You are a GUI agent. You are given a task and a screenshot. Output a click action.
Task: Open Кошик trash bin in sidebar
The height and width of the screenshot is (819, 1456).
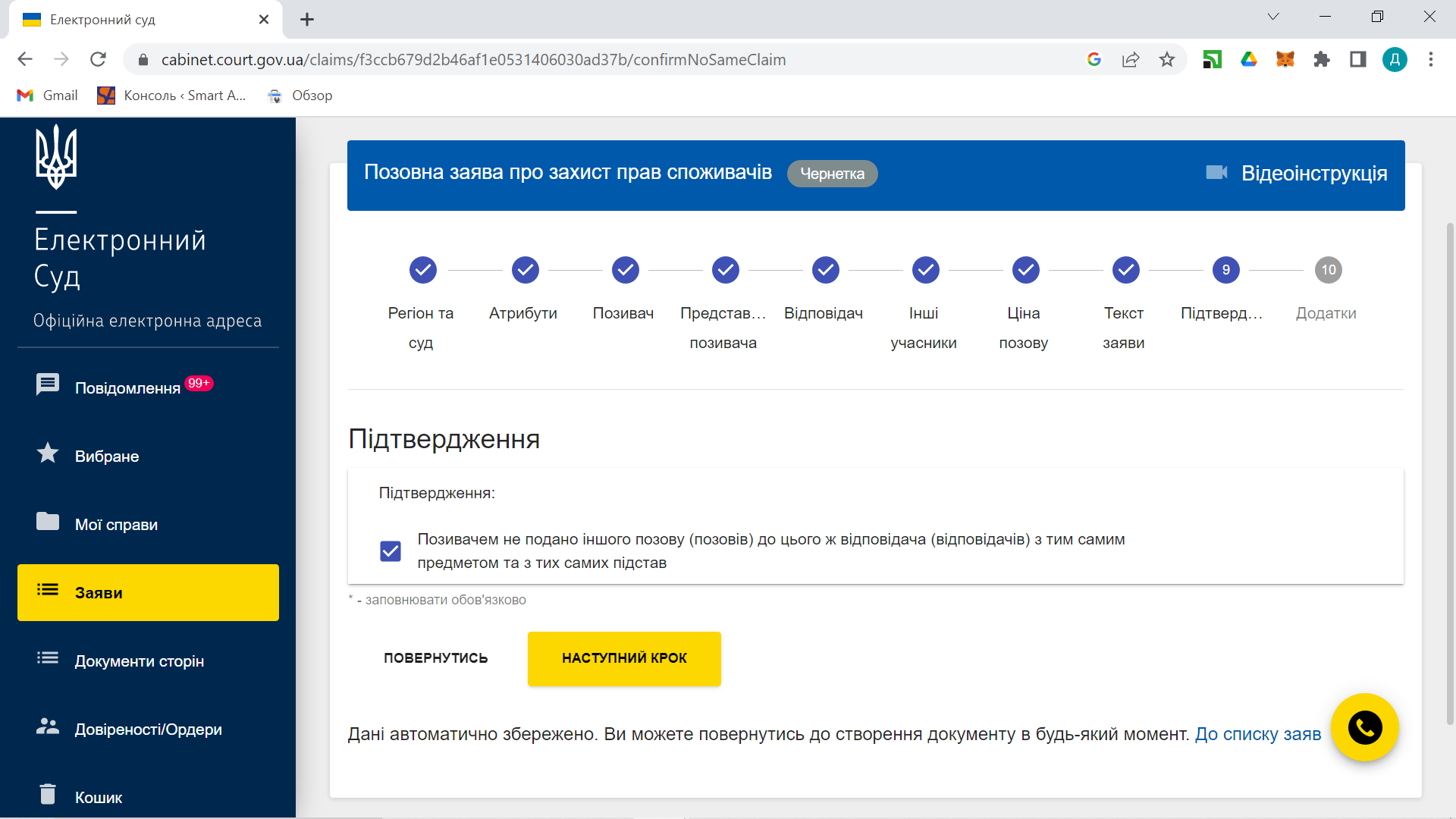(x=48, y=794)
